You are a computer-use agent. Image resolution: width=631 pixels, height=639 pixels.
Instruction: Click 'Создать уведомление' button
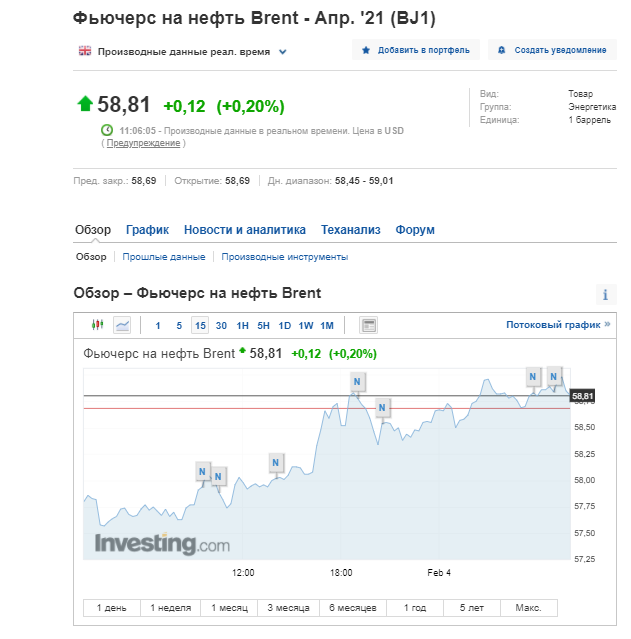(x=552, y=50)
